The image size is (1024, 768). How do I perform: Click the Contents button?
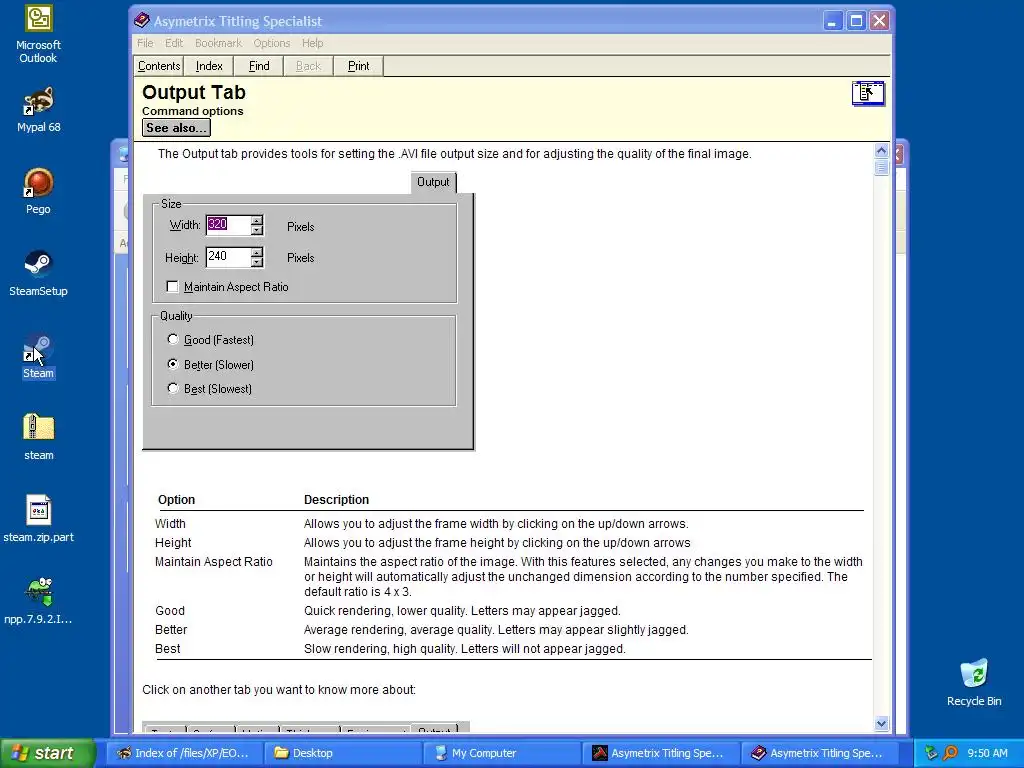pos(159,66)
